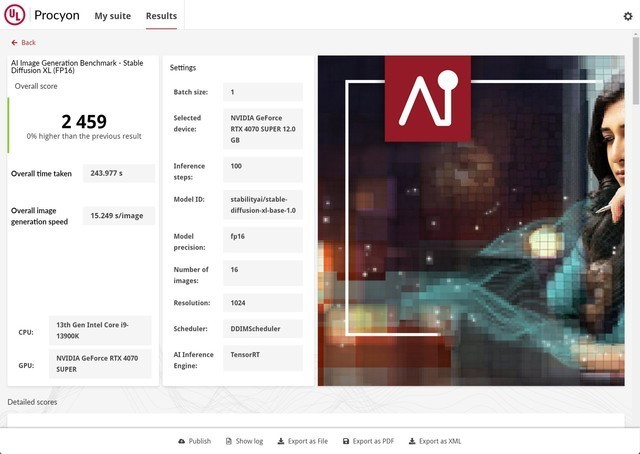Click the 243.977 s time taken value
640x454 pixels.
118,173
